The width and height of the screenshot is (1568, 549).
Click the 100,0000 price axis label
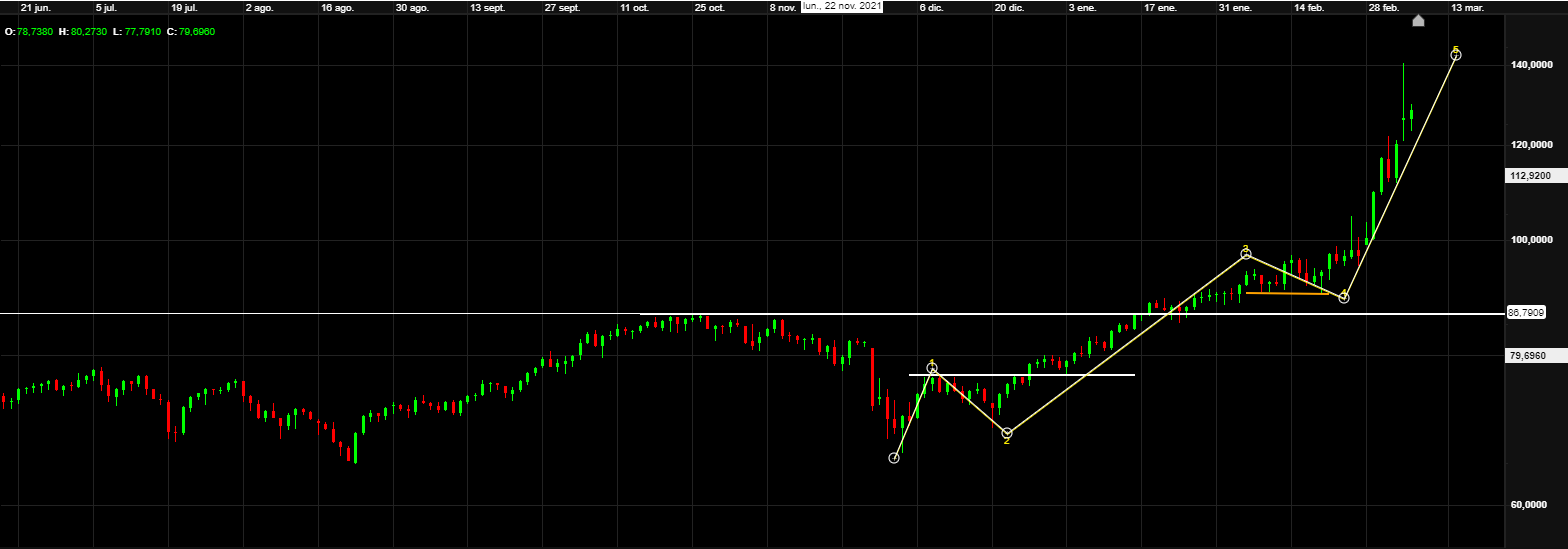[x=1531, y=240]
